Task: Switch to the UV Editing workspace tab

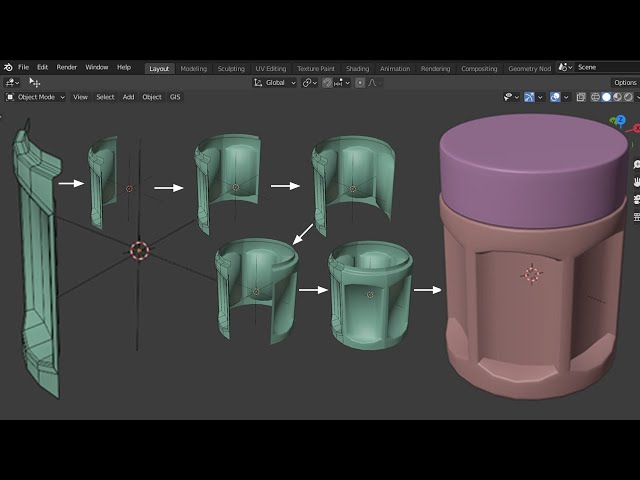Action: click(271, 69)
